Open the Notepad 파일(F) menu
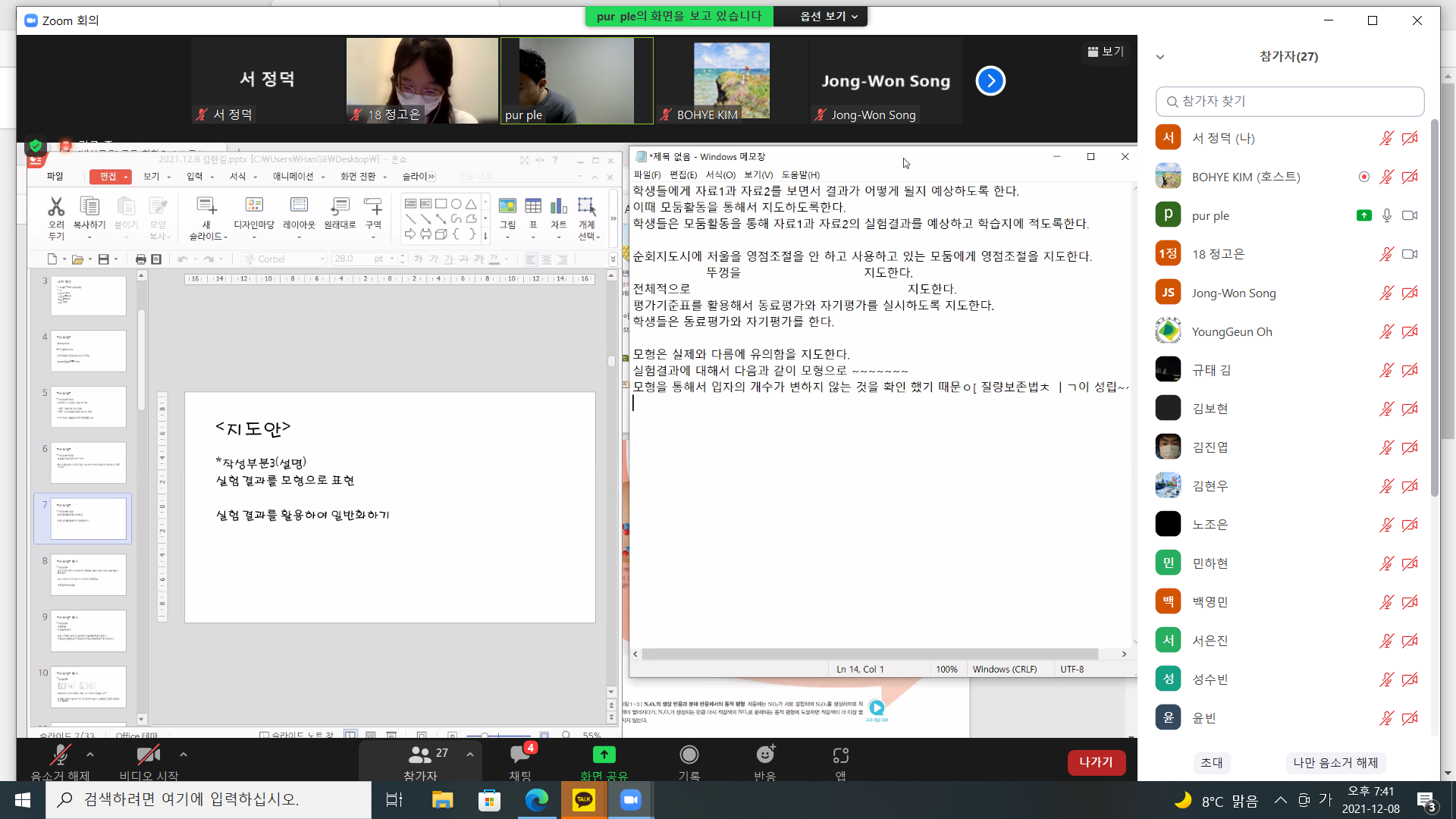This screenshot has width=1456, height=819. pyautogui.click(x=647, y=174)
